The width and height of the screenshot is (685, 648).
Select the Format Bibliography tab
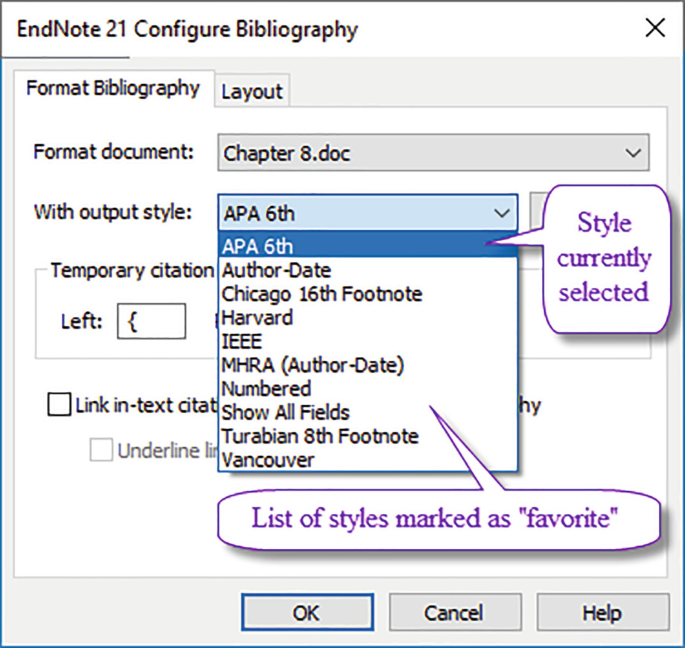click(x=113, y=88)
